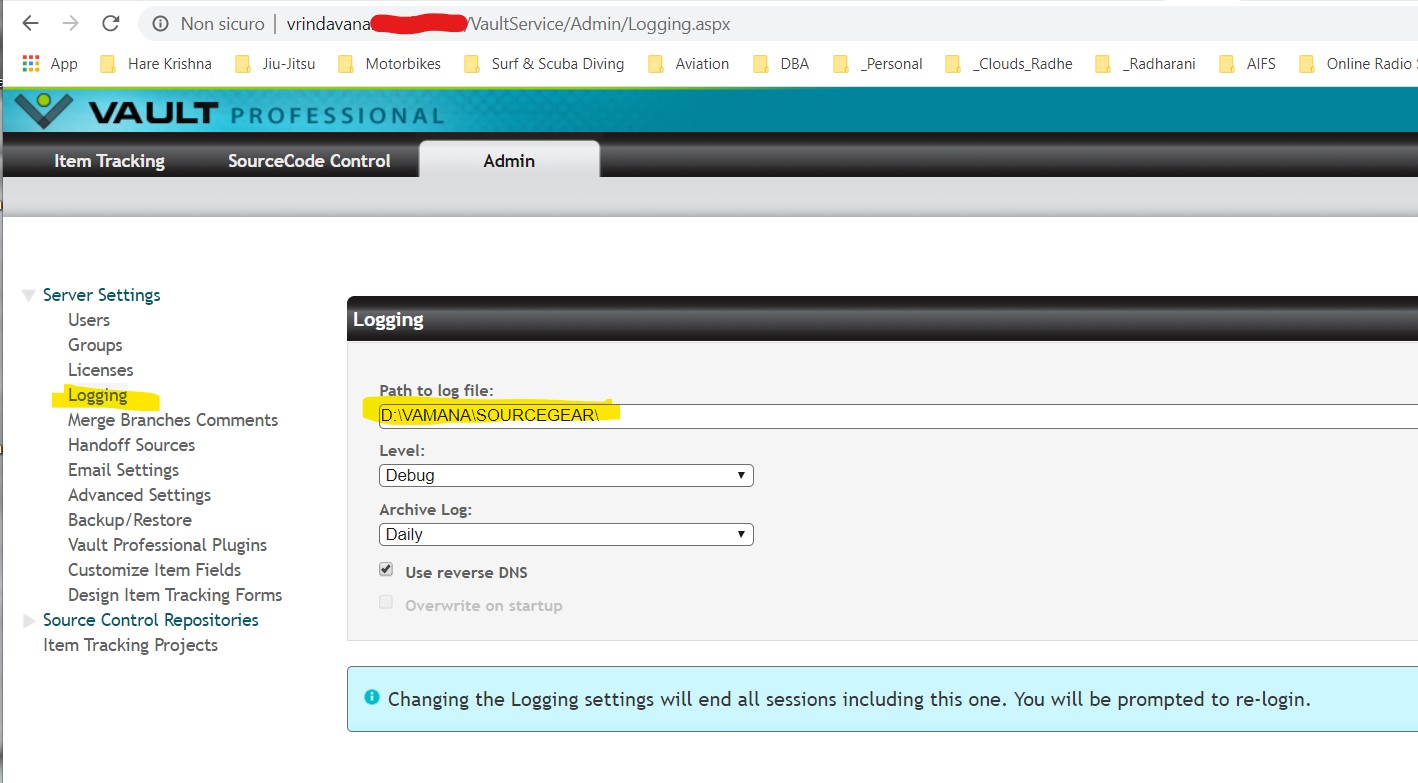Open the DBA bookmark folder
This screenshot has width=1418, height=783.
click(x=781, y=63)
